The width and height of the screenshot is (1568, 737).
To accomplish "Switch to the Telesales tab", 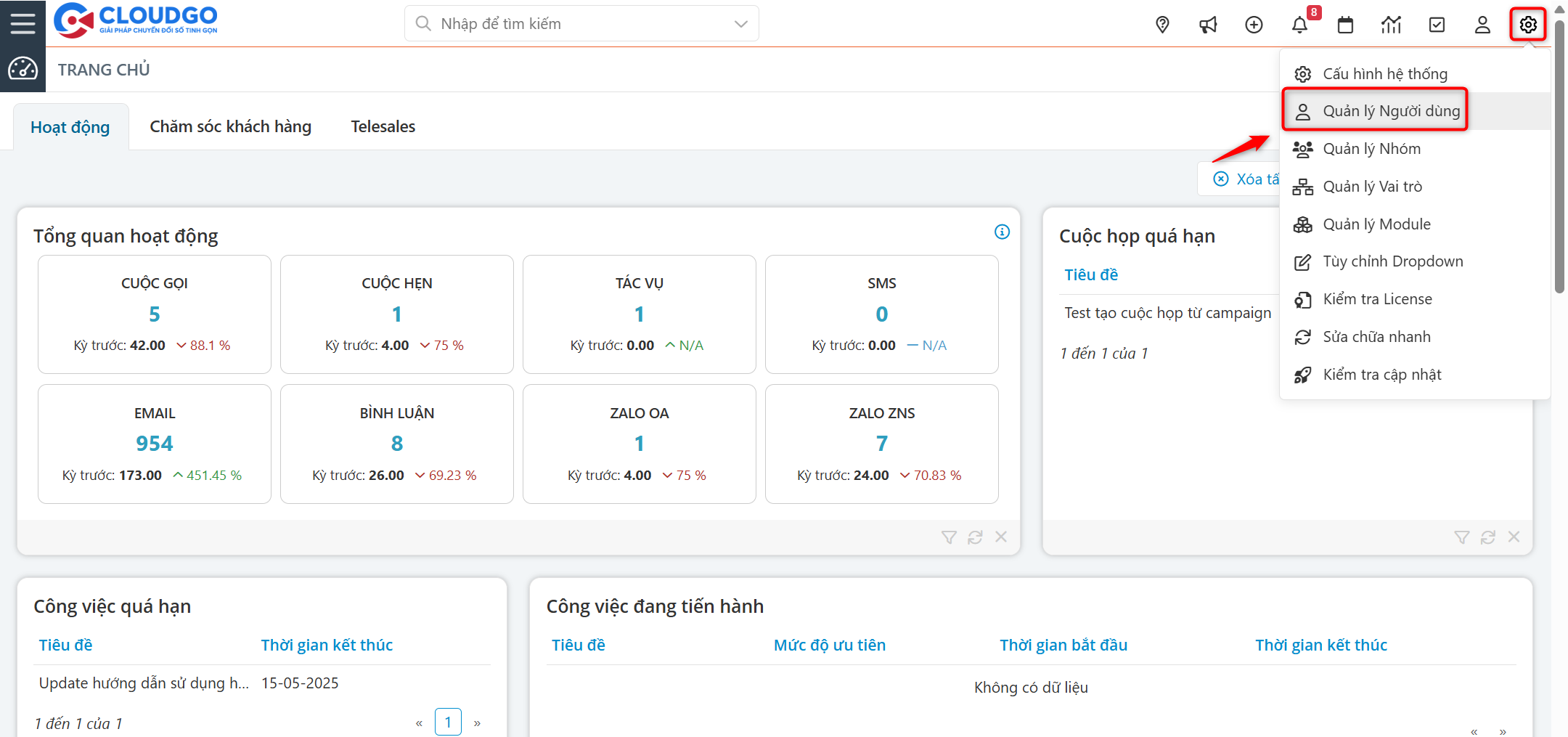I will [x=383, y=126].
